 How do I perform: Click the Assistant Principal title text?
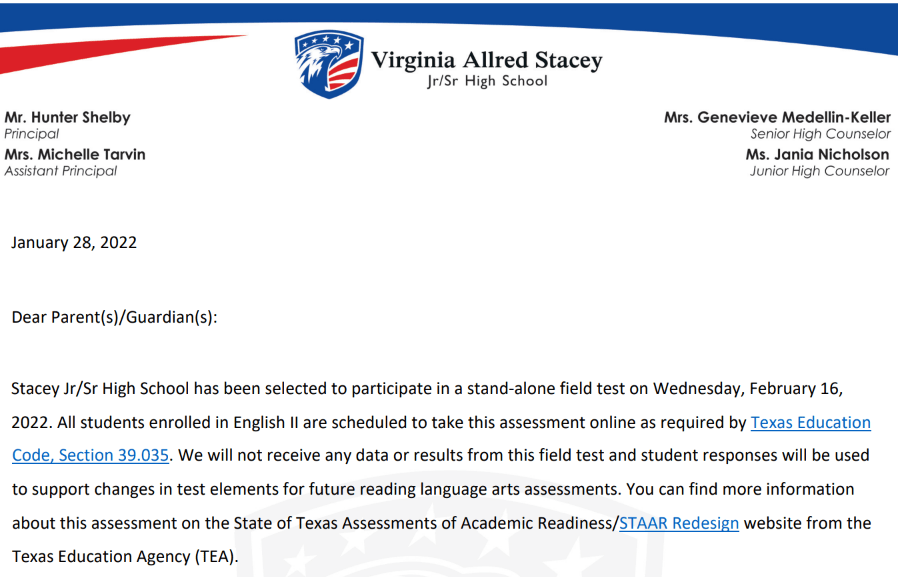point(61,171)
